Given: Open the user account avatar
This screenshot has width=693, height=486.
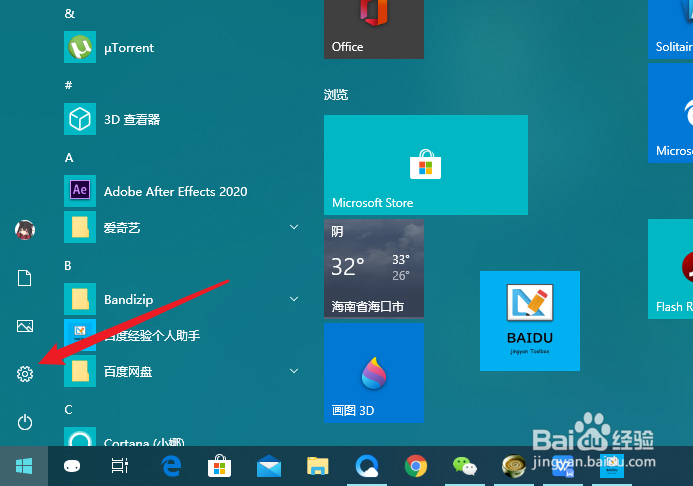Looking at the screenshot, I should pyautogui.click(x=25, y=230).
